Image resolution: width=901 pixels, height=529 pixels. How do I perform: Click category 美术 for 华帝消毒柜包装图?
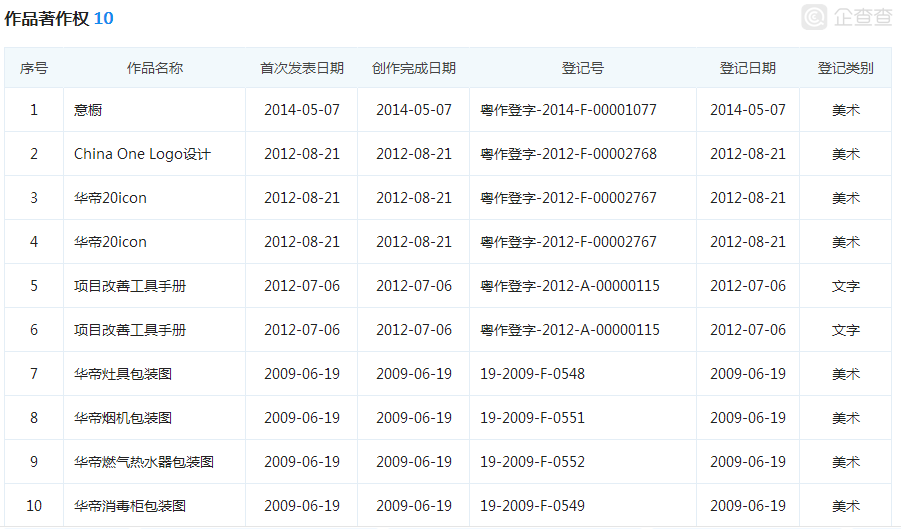[x=845, y=506]
